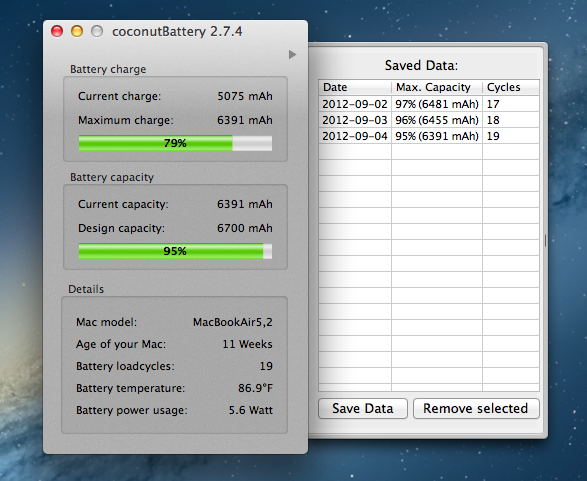587x481 pixels.
Task: Sort by the Max. Capacity column header
Action: coord(437,87)
